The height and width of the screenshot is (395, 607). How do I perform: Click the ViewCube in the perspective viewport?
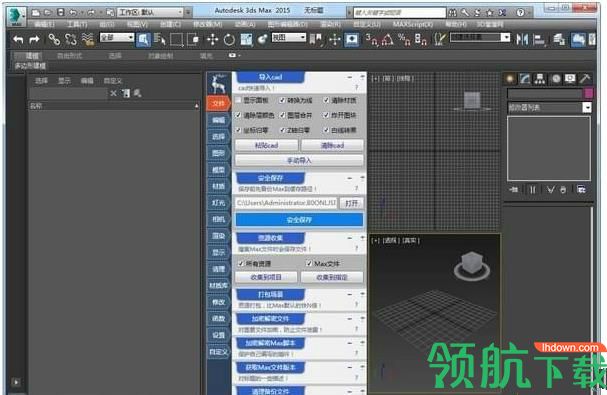[472, 265]
